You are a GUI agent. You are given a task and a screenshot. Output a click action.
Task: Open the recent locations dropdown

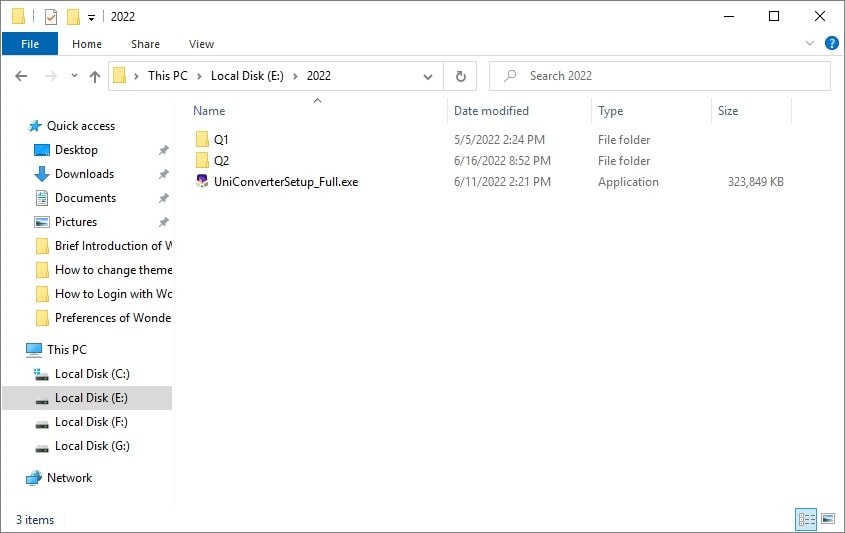click(74, 76)
